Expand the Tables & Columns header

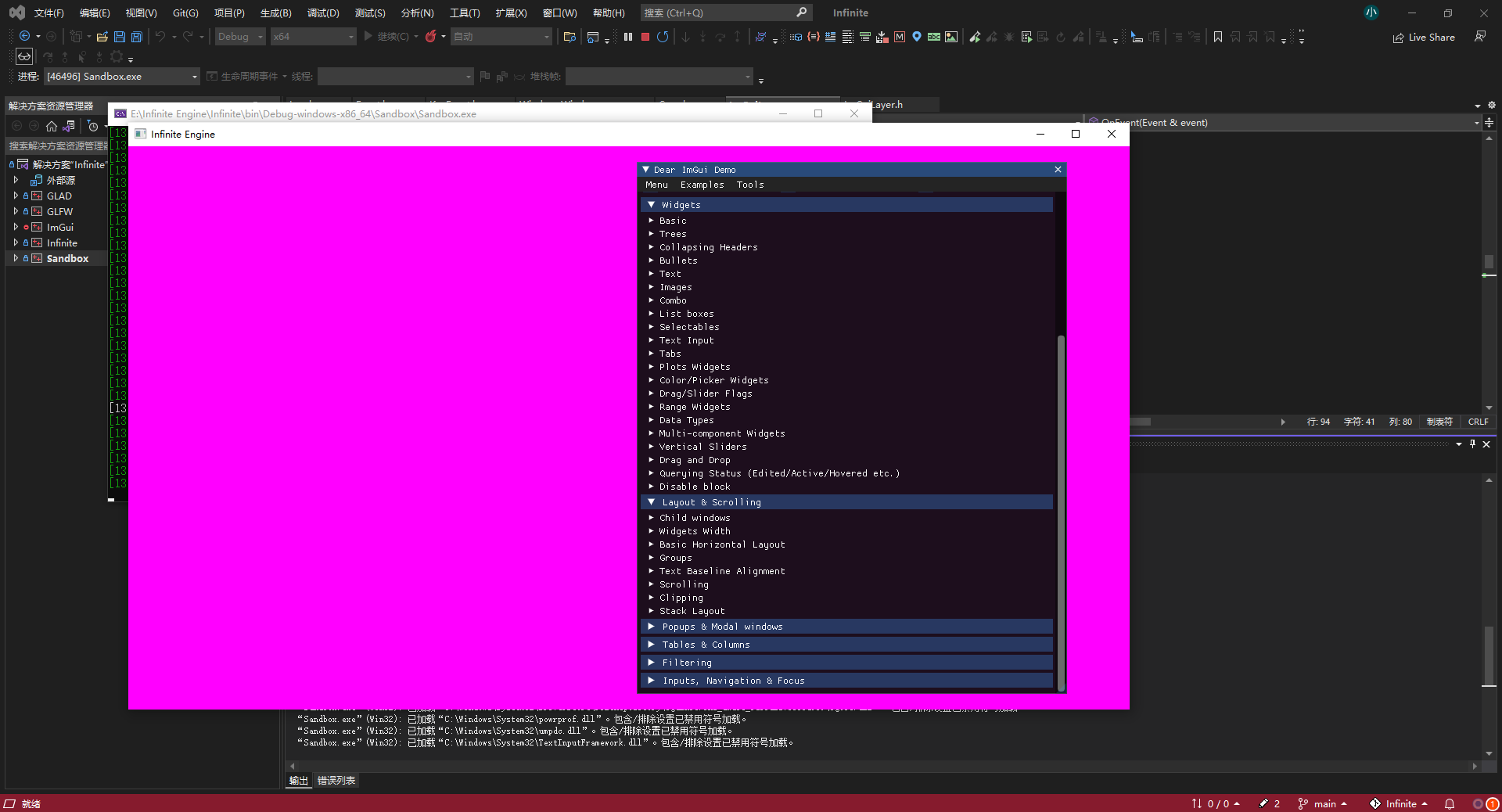846,645
